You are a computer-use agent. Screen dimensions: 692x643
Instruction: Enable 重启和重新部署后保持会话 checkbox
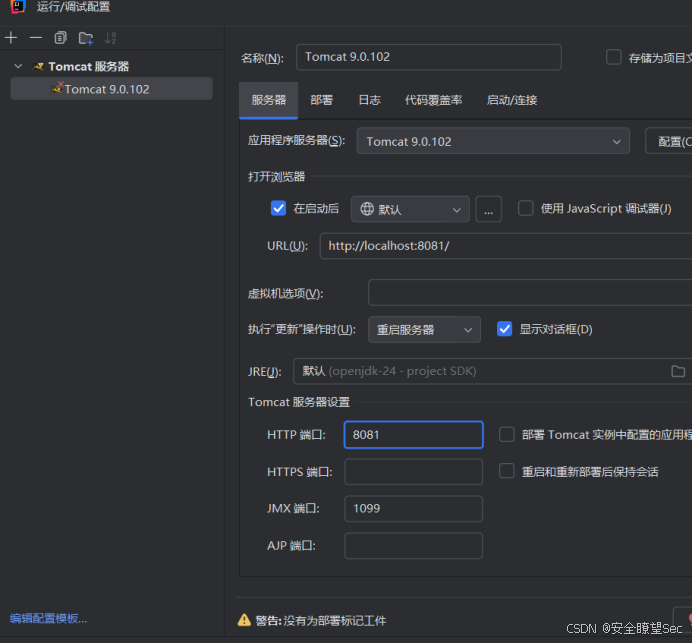pos(507,471)
